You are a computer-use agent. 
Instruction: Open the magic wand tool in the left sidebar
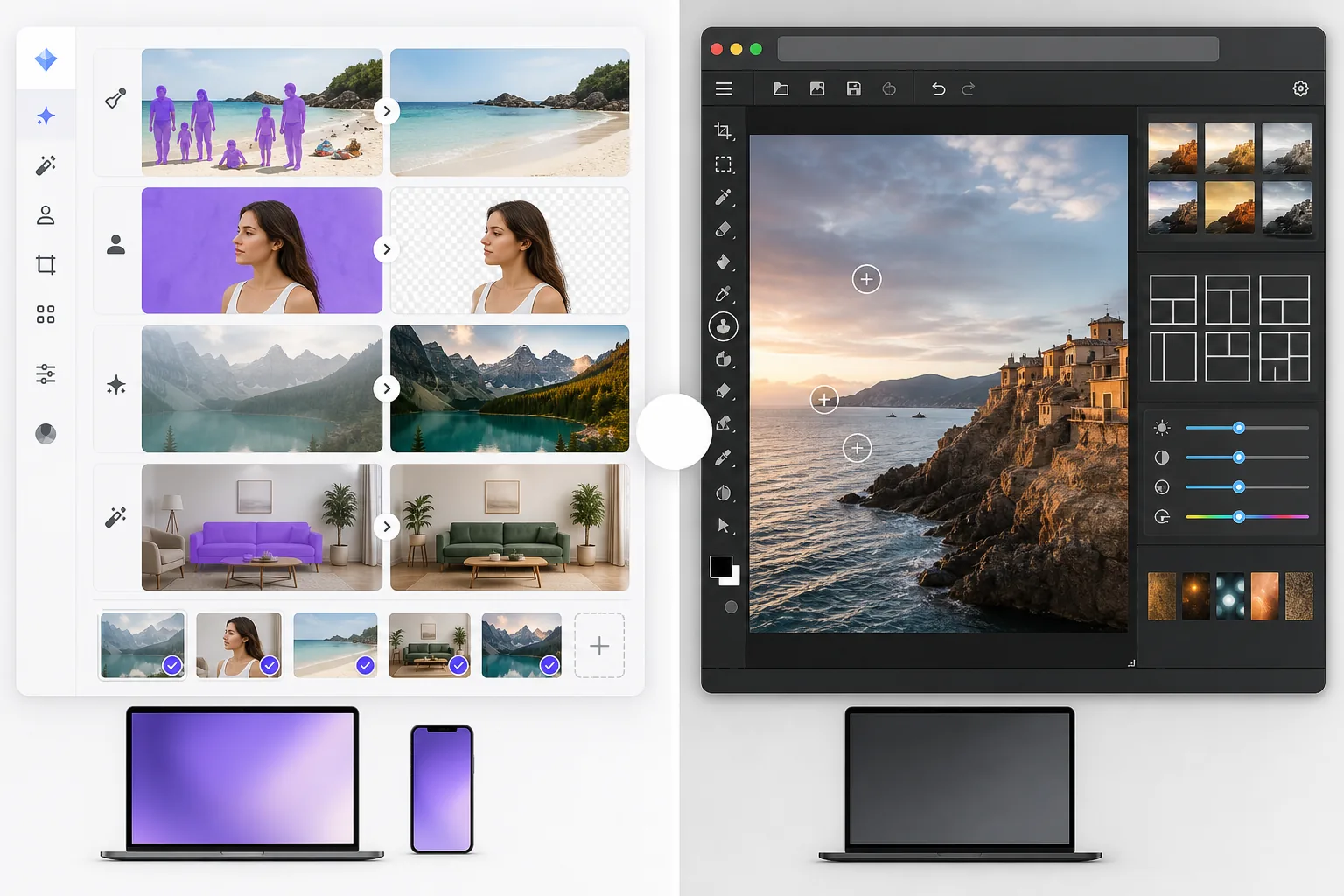click(45, 165)
